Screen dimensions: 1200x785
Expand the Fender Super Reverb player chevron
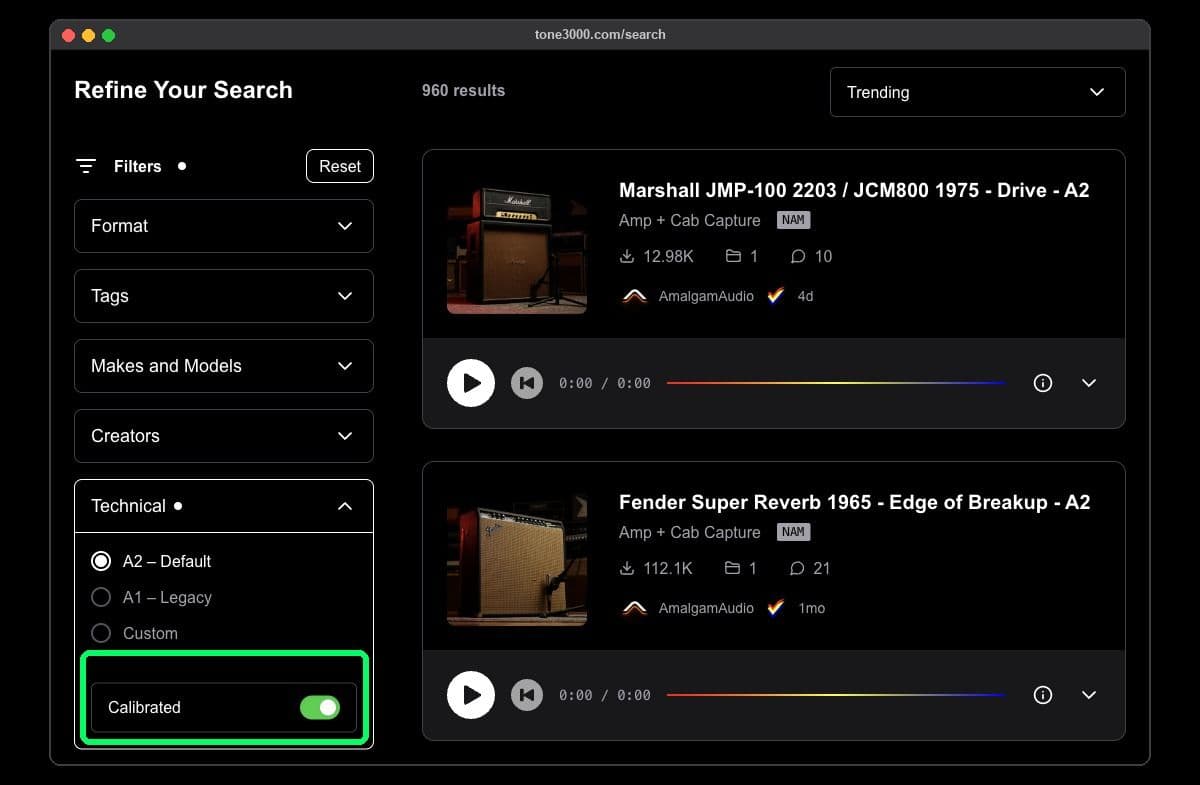pos(1089,695)
